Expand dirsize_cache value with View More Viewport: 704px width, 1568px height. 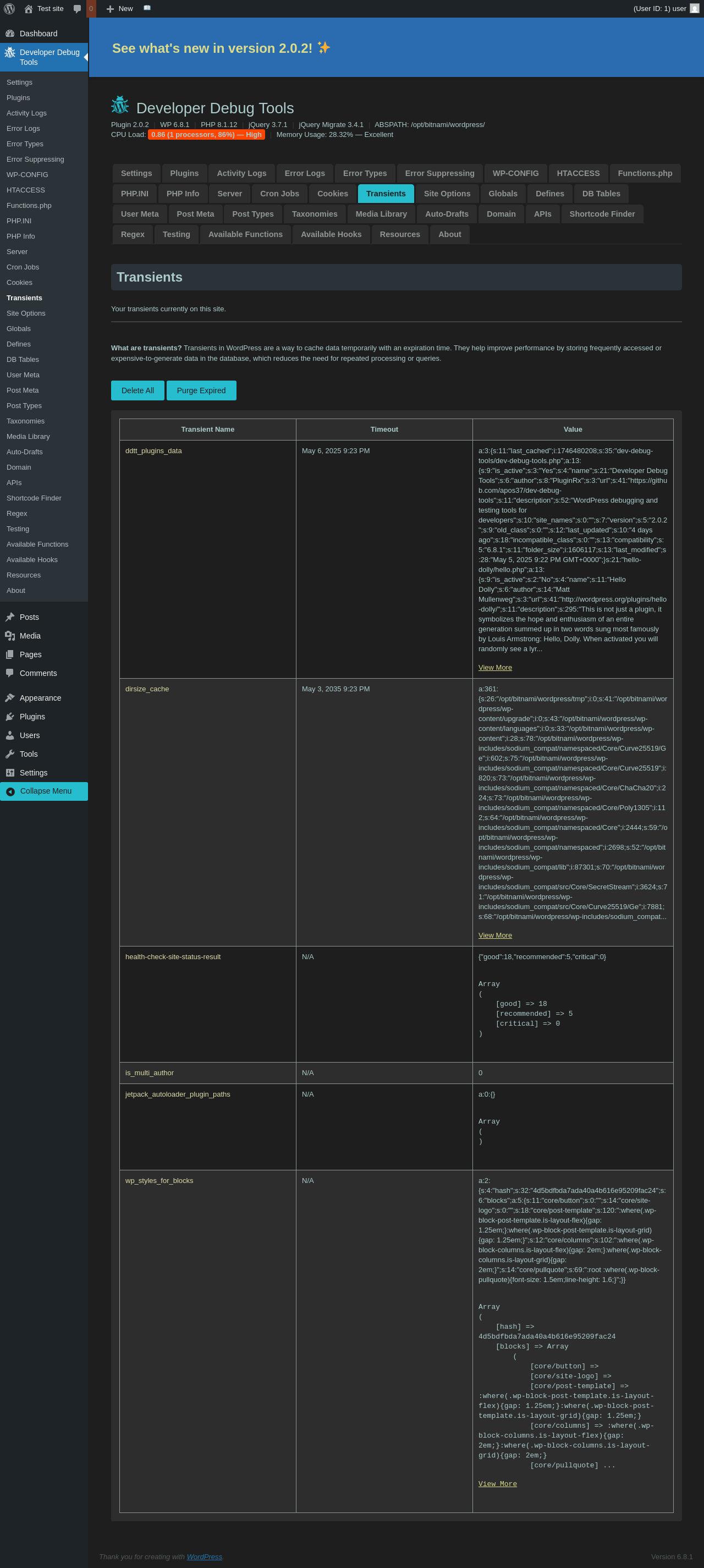pos(494,935)
